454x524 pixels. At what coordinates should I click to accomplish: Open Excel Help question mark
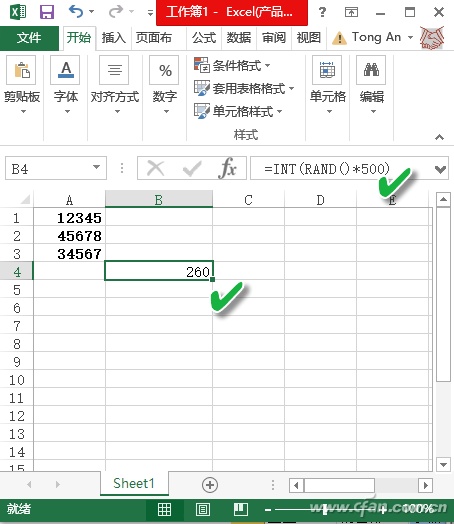tap(322, 12)
